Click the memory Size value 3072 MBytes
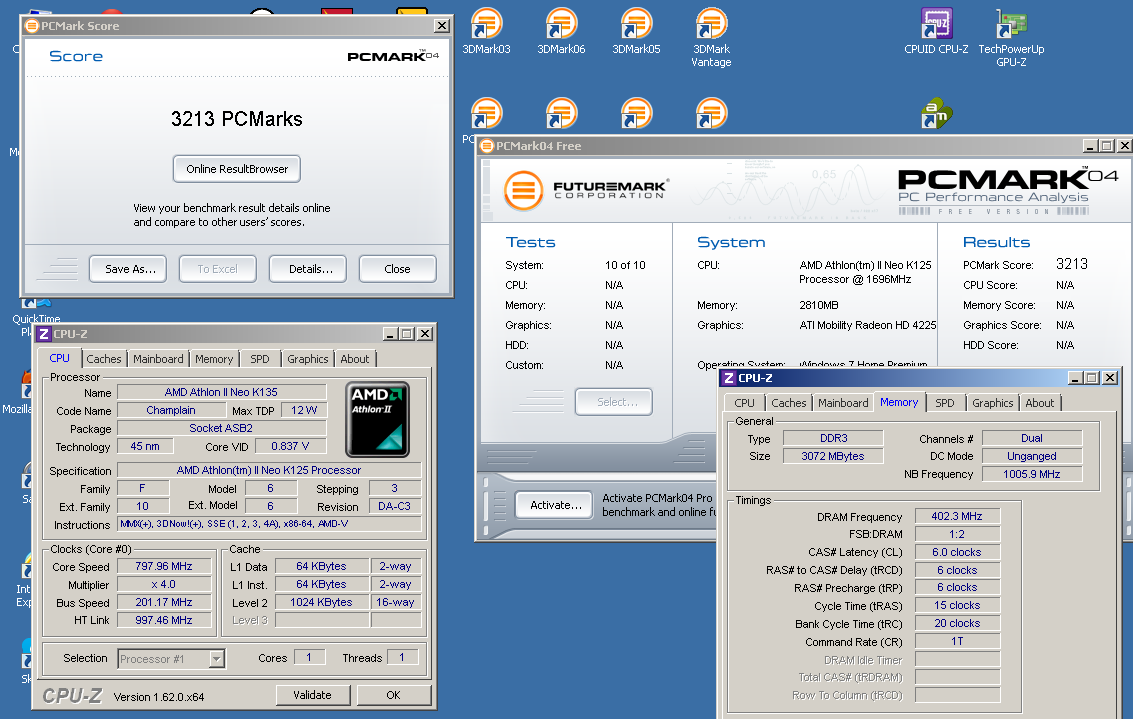The height and width of the screenshot is (719, 1133). (833, 457)
